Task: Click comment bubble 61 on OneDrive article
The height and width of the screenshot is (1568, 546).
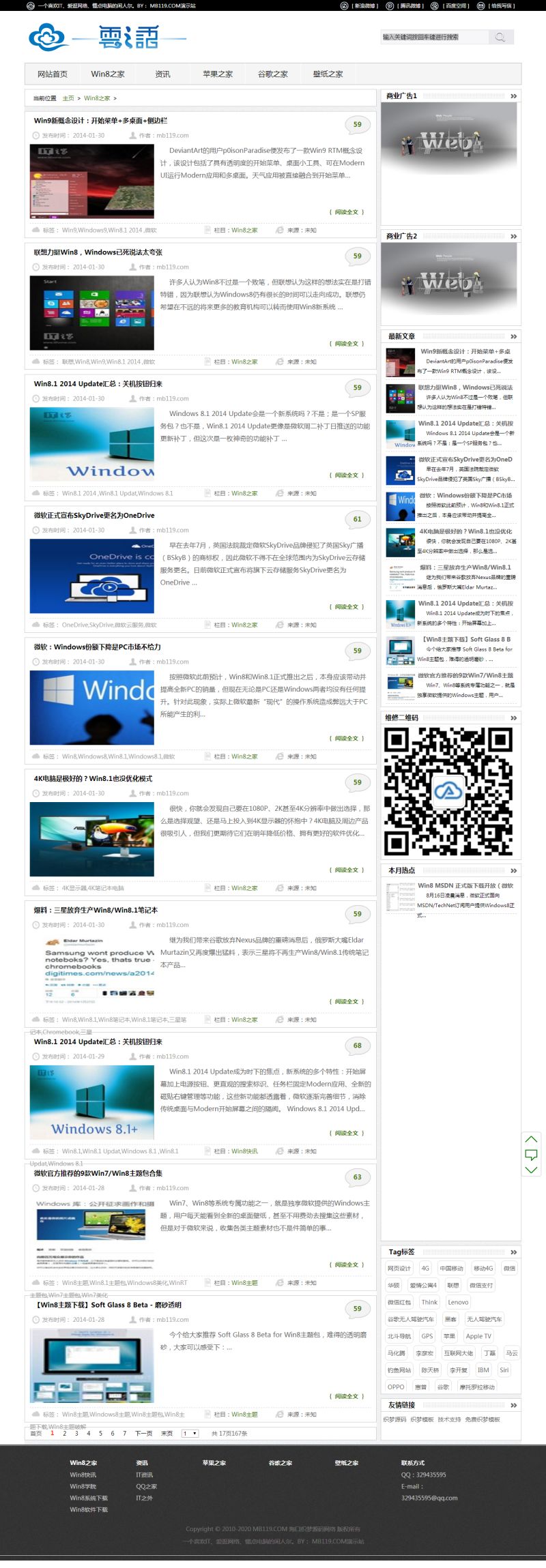Action: [x=357, y=520]
